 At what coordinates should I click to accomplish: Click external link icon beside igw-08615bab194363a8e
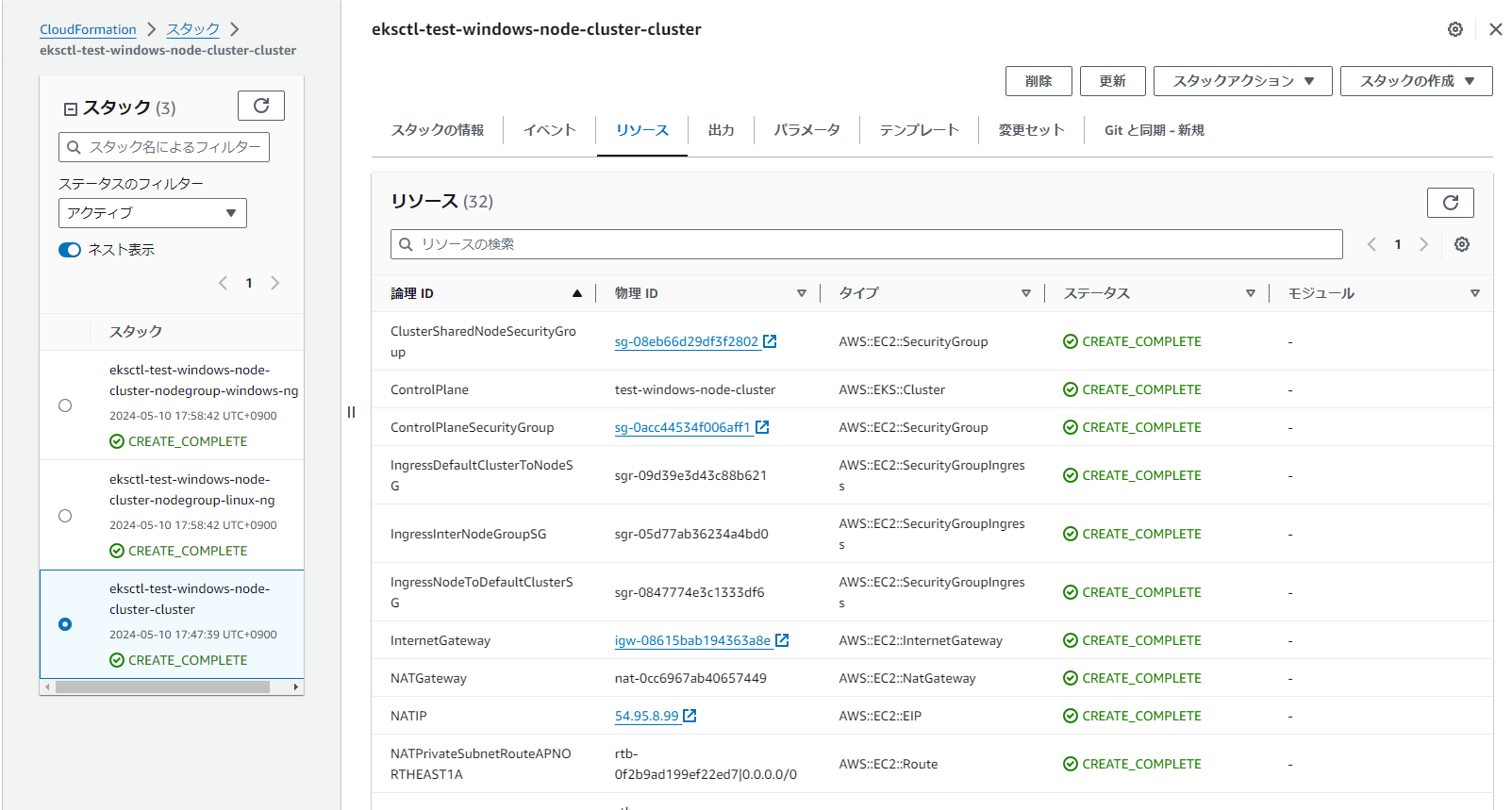(x=782, y=640)
